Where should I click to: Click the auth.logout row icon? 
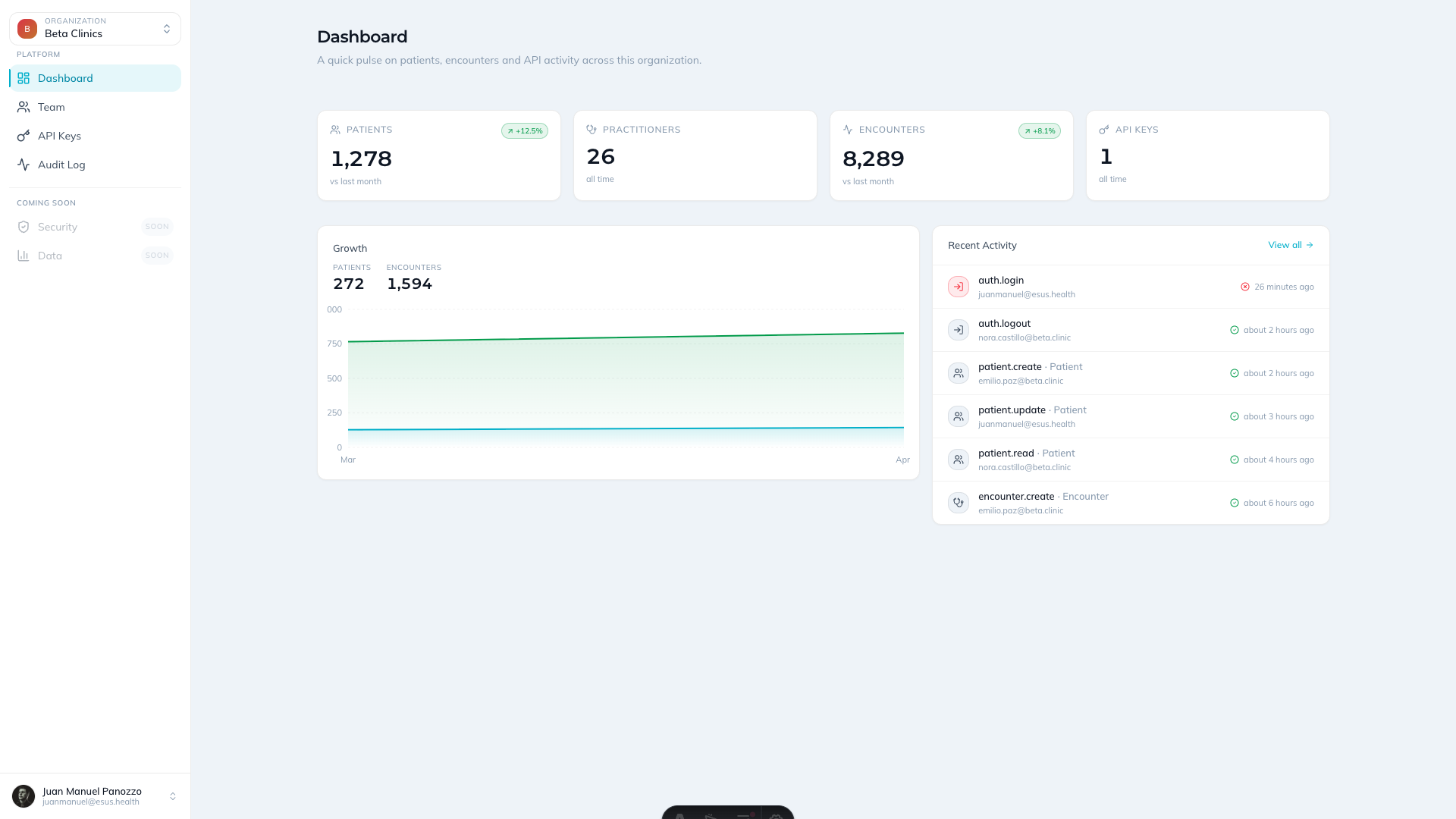point(959,330)
